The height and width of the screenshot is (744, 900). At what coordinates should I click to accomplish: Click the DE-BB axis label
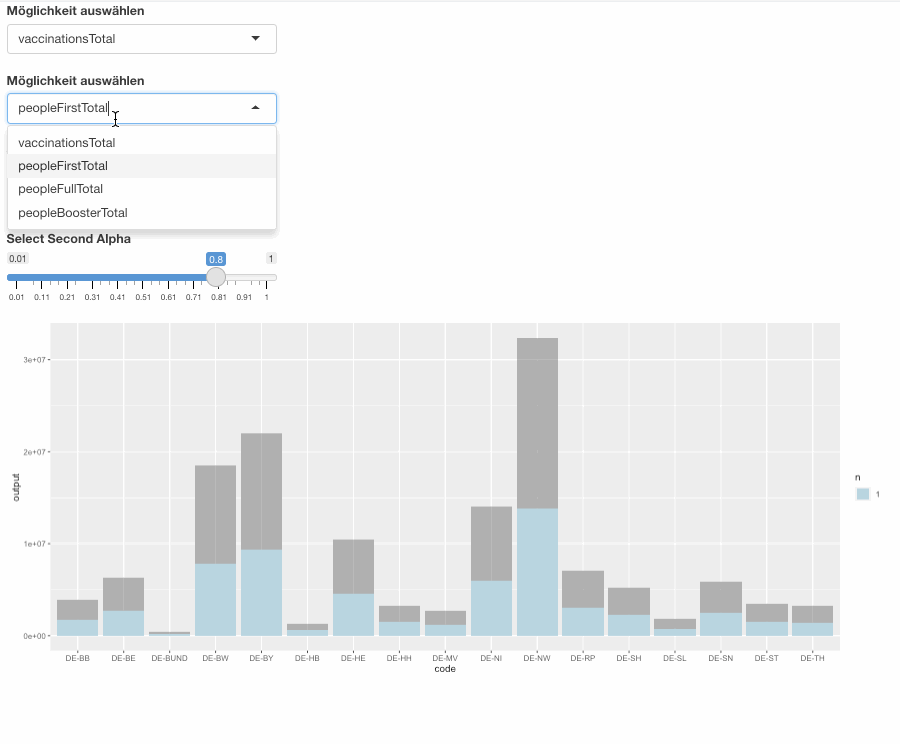click(77, 658)
